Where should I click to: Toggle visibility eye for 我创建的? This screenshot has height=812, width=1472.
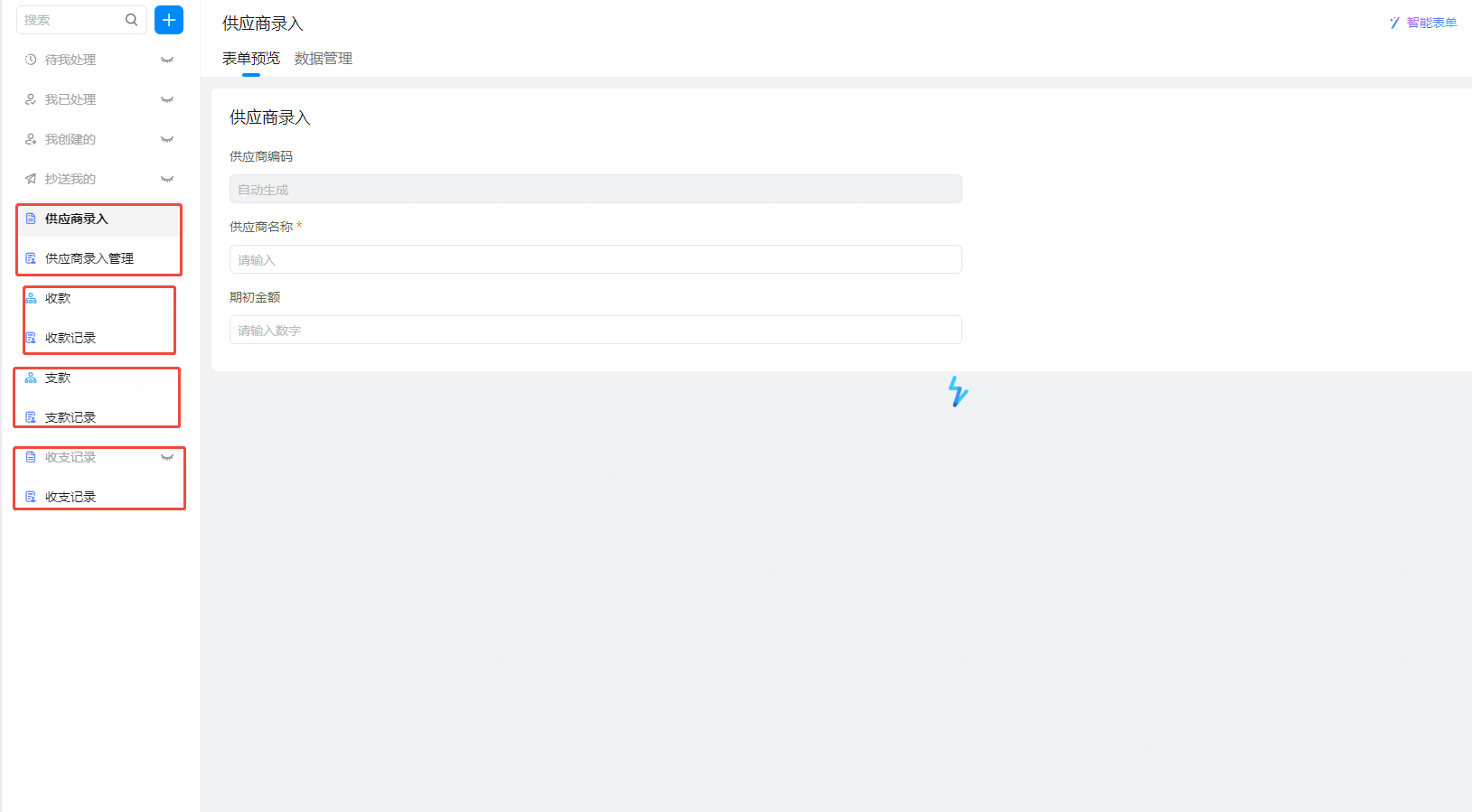pos(167,139)
